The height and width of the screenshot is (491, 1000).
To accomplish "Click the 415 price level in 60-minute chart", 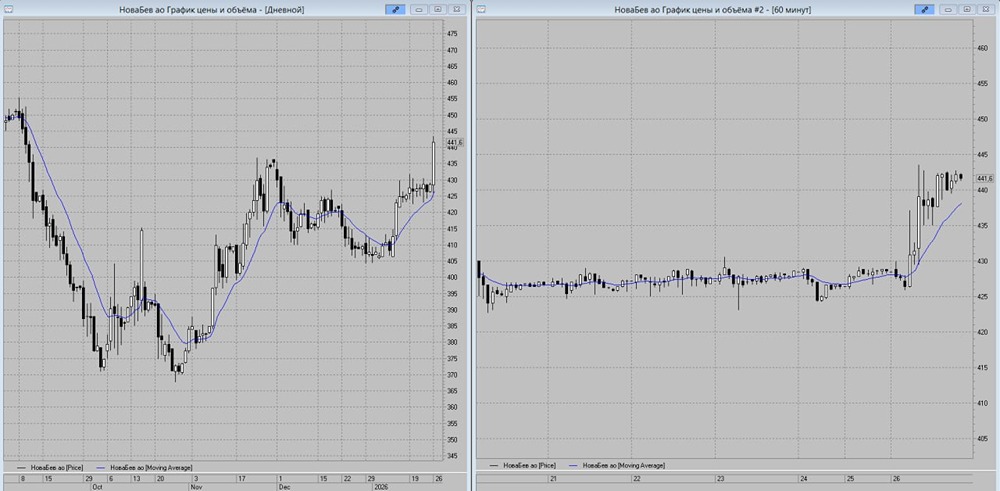I will (x=982, y=367).
